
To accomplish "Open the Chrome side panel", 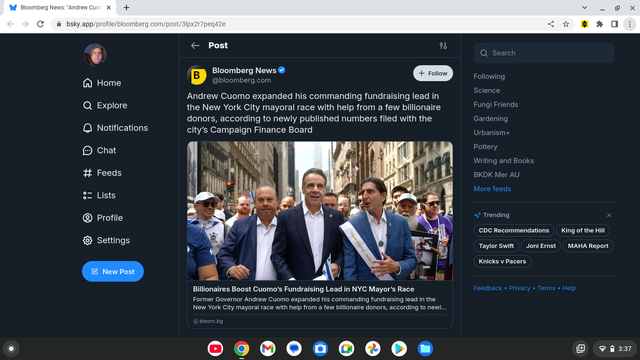I will pyautogui.click(x=614, y=24).
